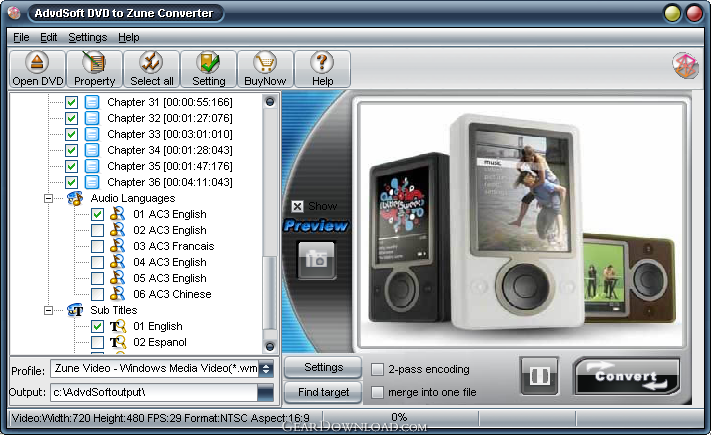Check the 03 AC3 Francais checkbox
Viewport: 711px width, 435px height.
[97, 246]
